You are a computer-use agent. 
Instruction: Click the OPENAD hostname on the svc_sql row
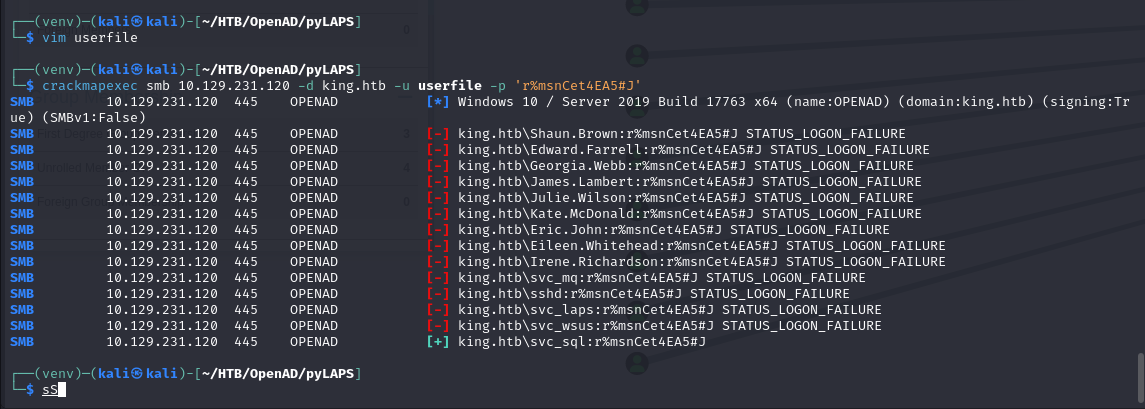(314, 342)
